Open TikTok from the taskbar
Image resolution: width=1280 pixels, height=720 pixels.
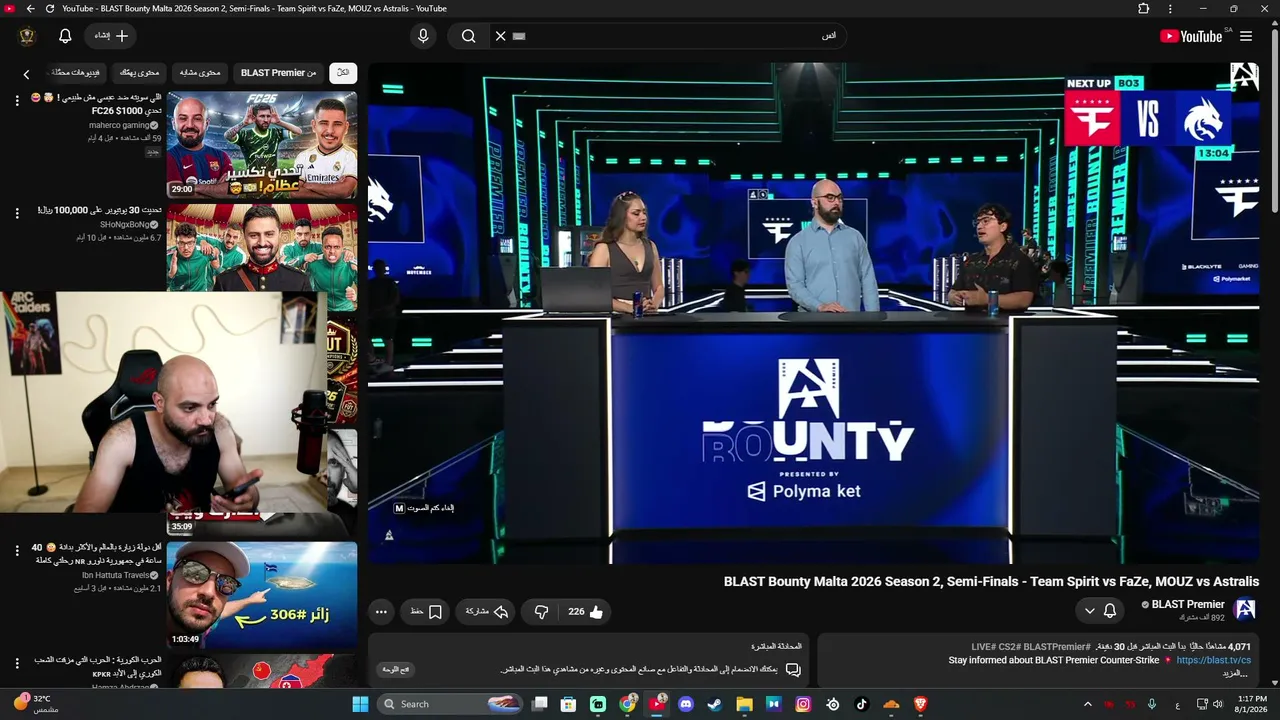862,704
